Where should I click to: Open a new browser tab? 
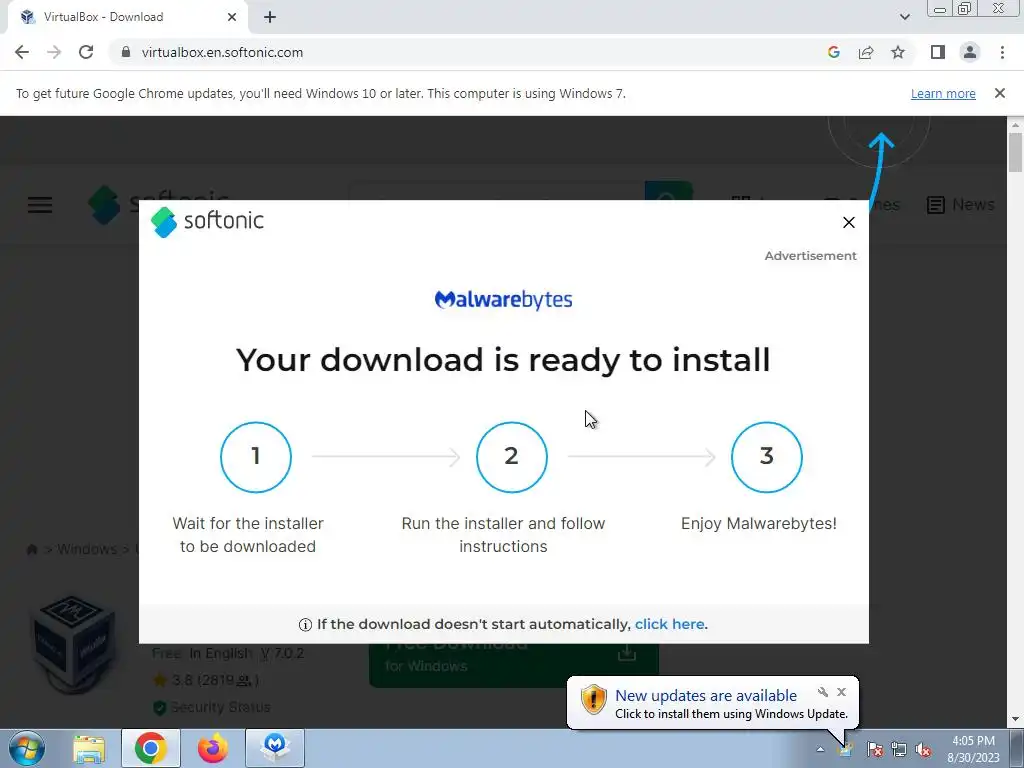pyautogui.click(x=270, y=17)
